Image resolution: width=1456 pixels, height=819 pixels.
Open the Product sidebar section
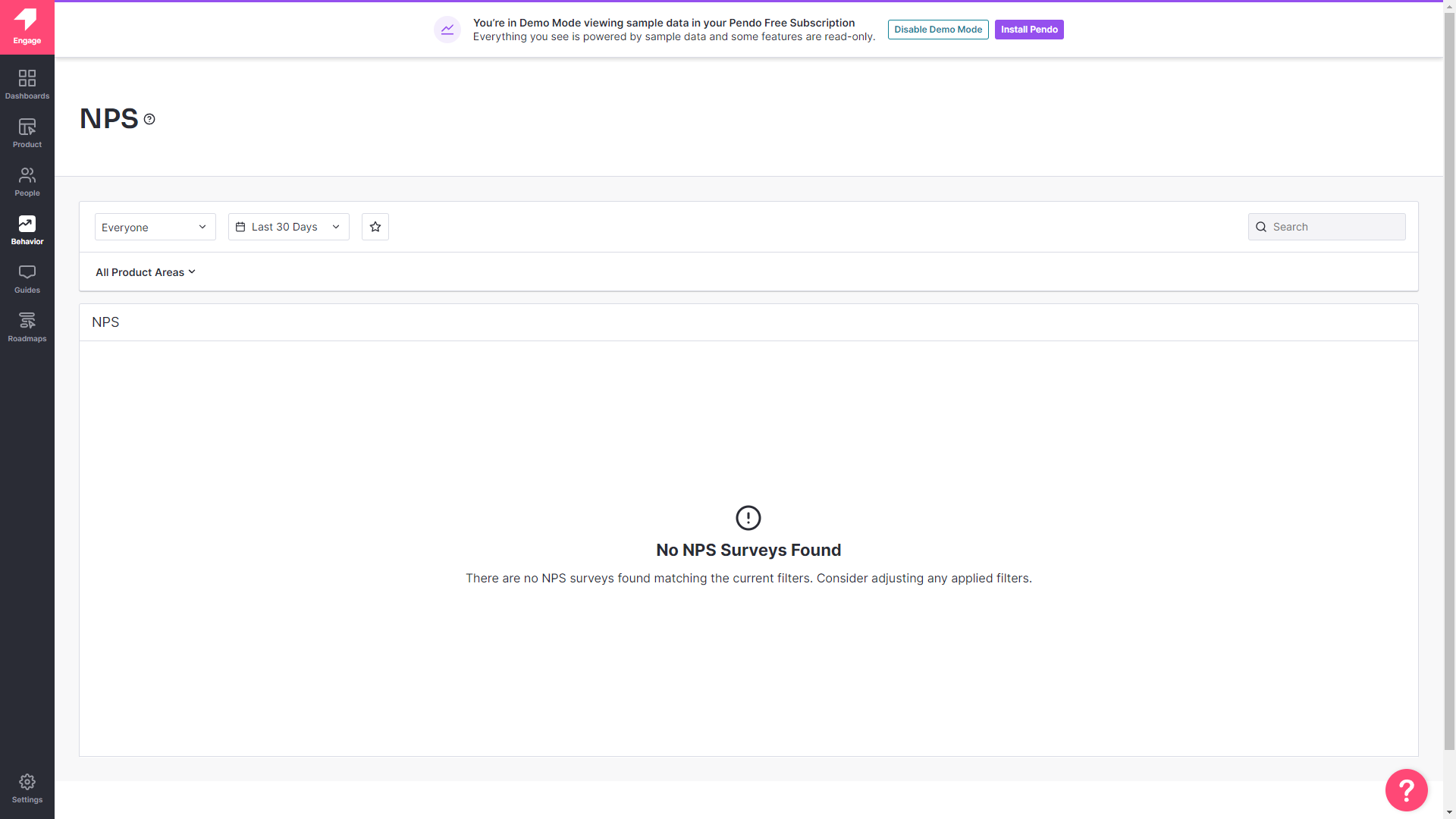click(x=27, y=132)
